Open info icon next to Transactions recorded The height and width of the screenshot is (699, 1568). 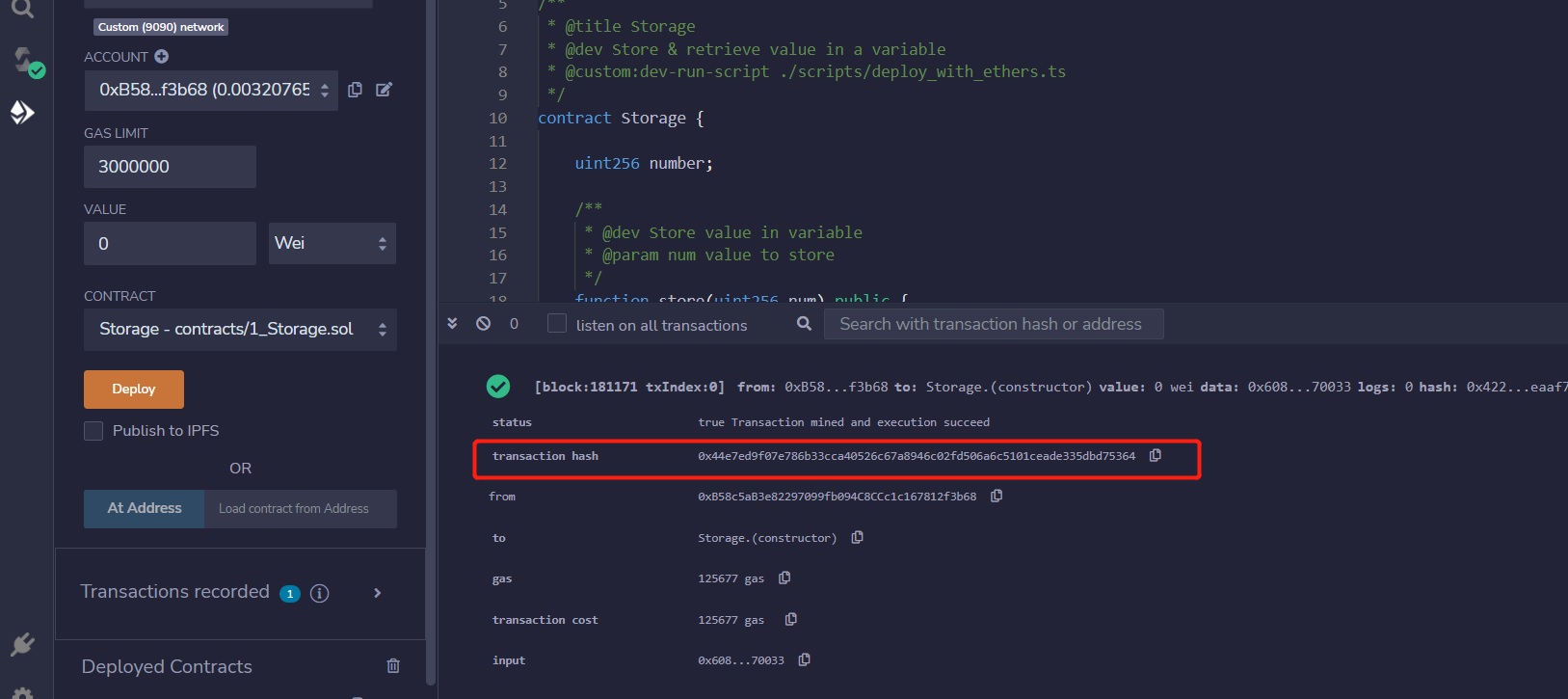[320, 593]
